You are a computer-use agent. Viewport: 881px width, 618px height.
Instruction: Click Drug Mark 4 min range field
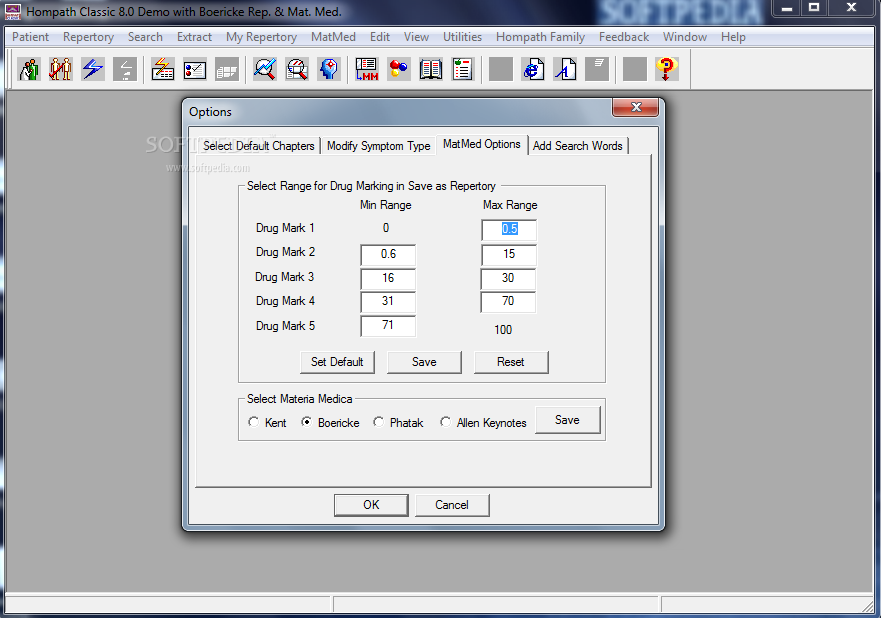tap(388, 302)
